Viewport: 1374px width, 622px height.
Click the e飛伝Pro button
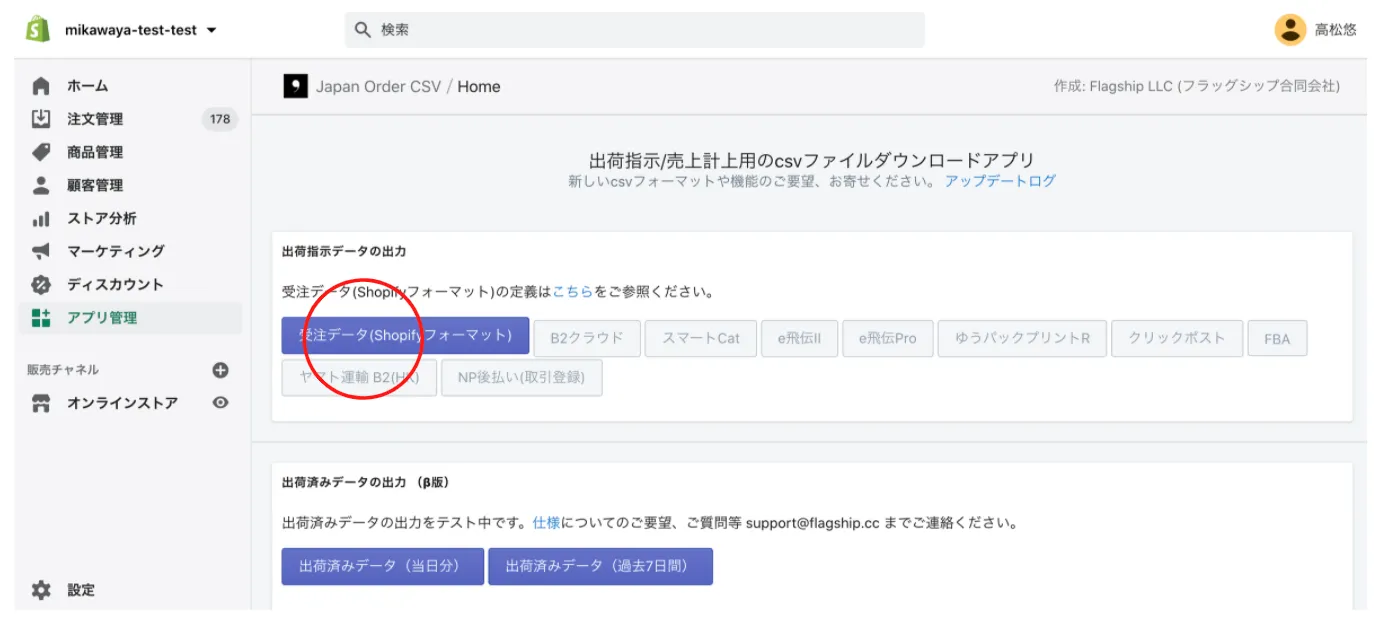click(888, 338)
